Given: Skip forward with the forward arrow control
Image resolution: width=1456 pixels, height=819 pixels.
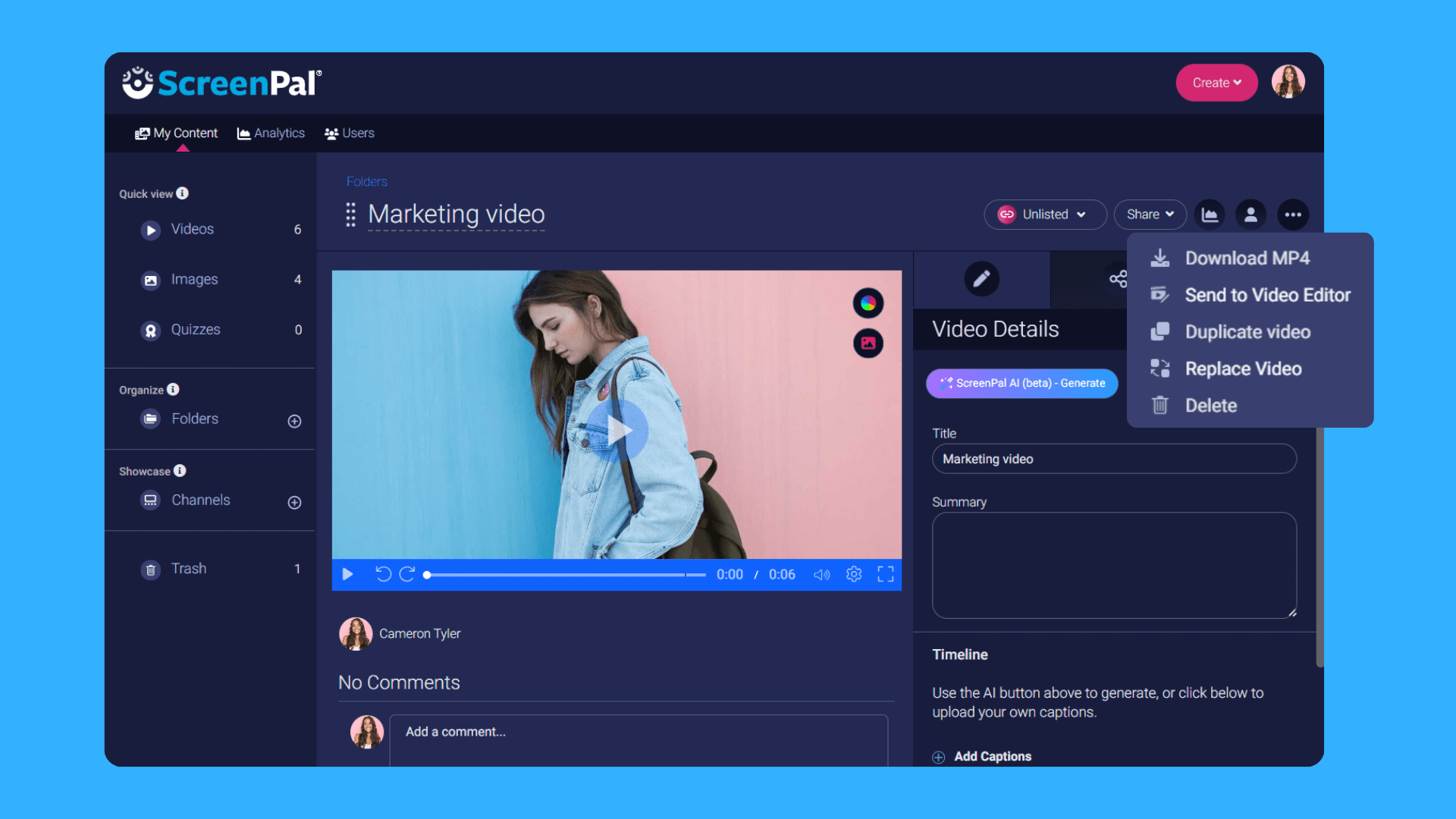Looking at the screenshot, I should 407,575.
